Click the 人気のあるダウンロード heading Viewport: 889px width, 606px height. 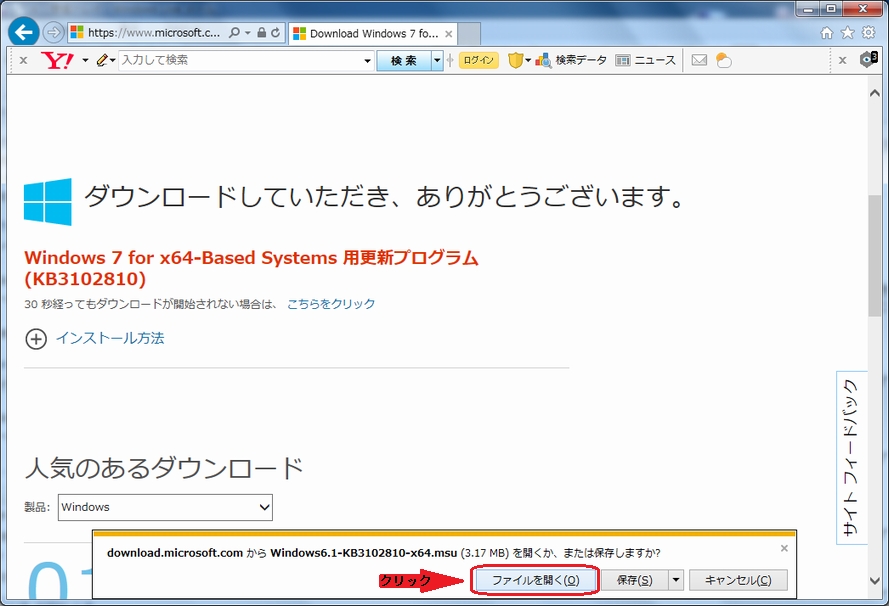[x=164, y=468]
